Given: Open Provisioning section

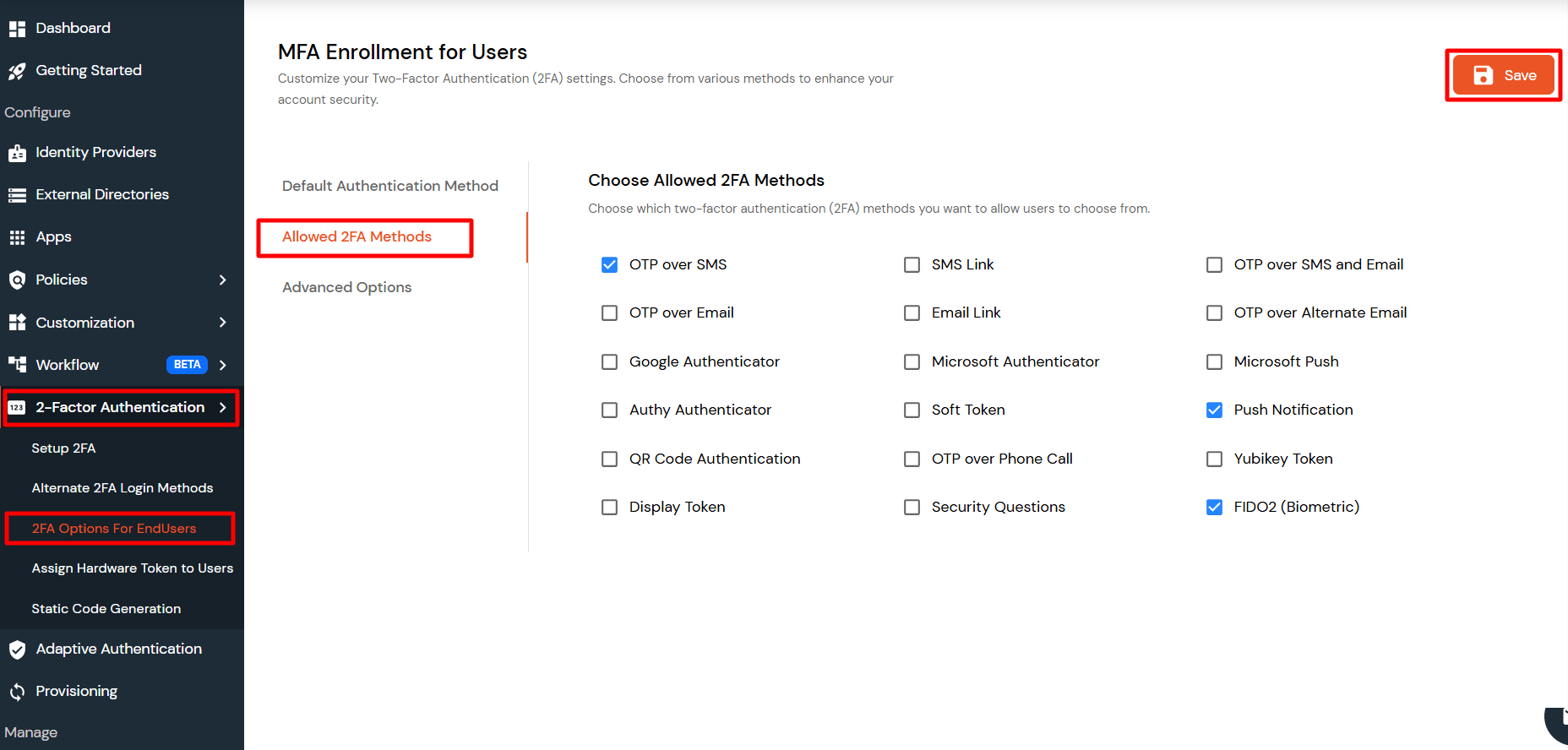Looking at the screenshot, I should point(76,692).
